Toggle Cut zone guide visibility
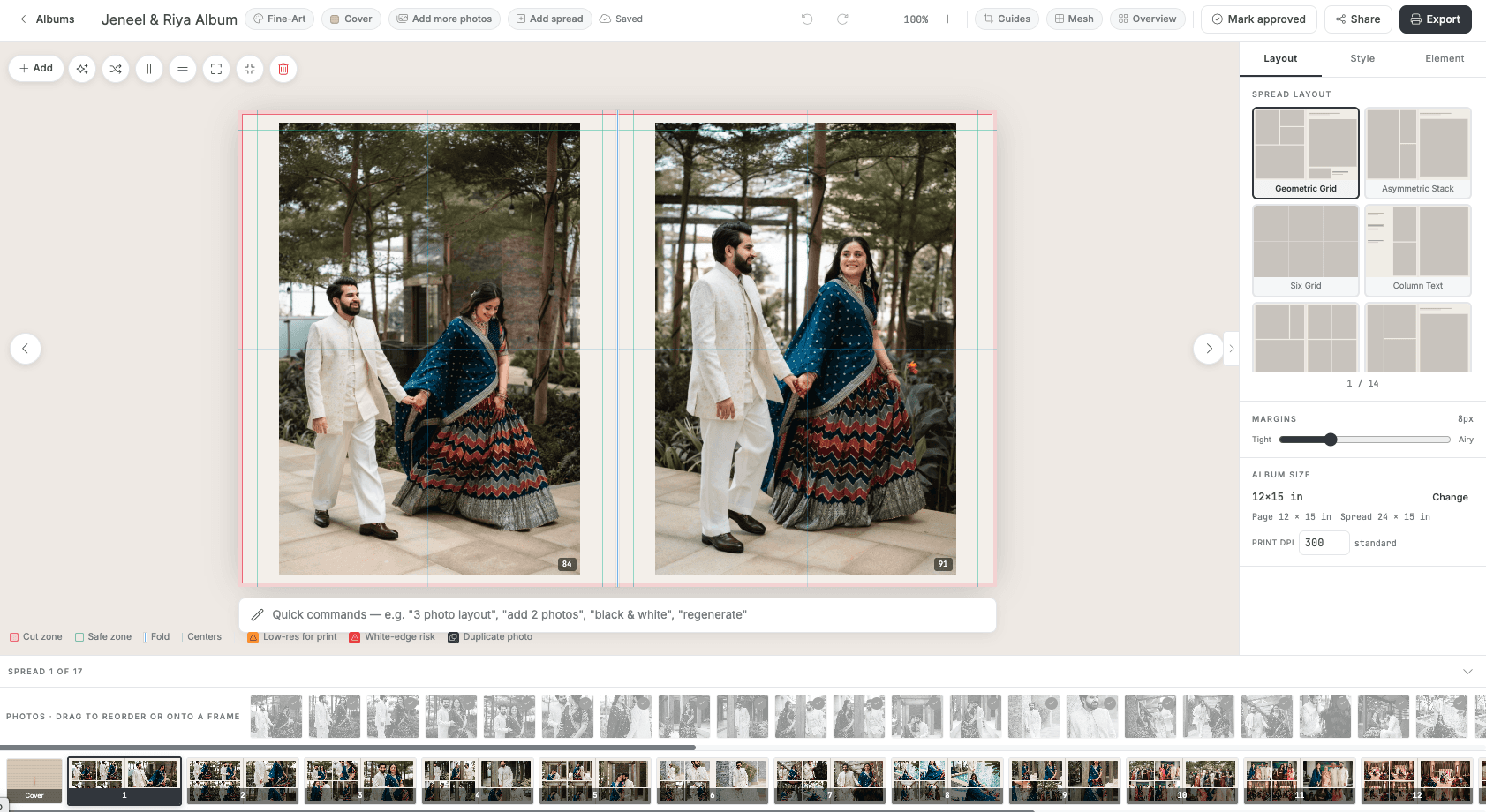This screenshot has height=812, width=1486. [x=36, y=637]
